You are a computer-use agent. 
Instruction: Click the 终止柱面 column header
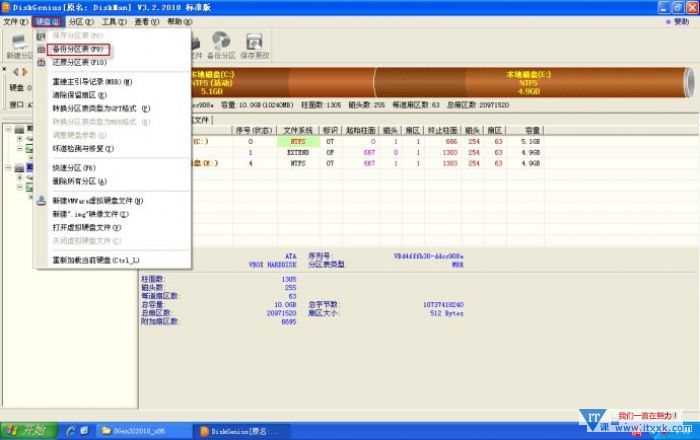tap(442, 130)
